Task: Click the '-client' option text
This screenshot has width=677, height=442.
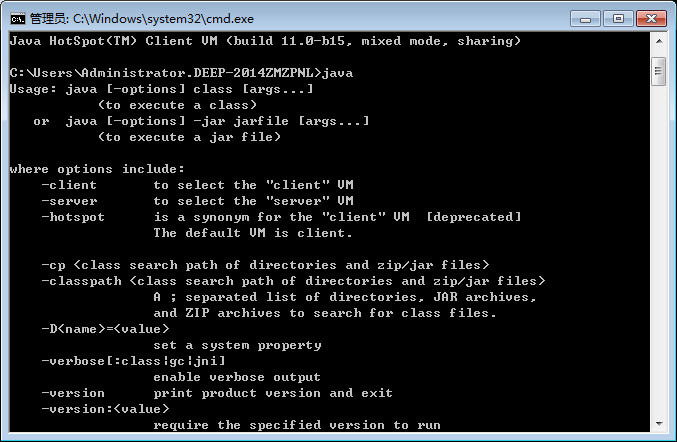Action: click(x=69, y=185)
